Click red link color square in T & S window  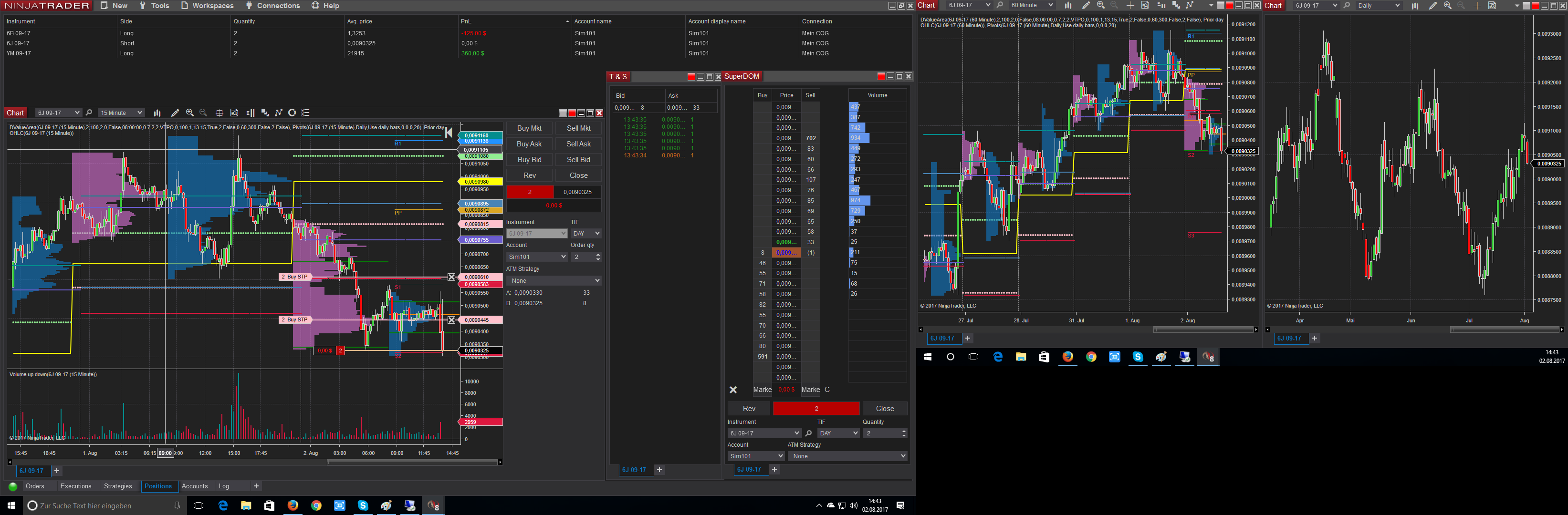point(691,77)
